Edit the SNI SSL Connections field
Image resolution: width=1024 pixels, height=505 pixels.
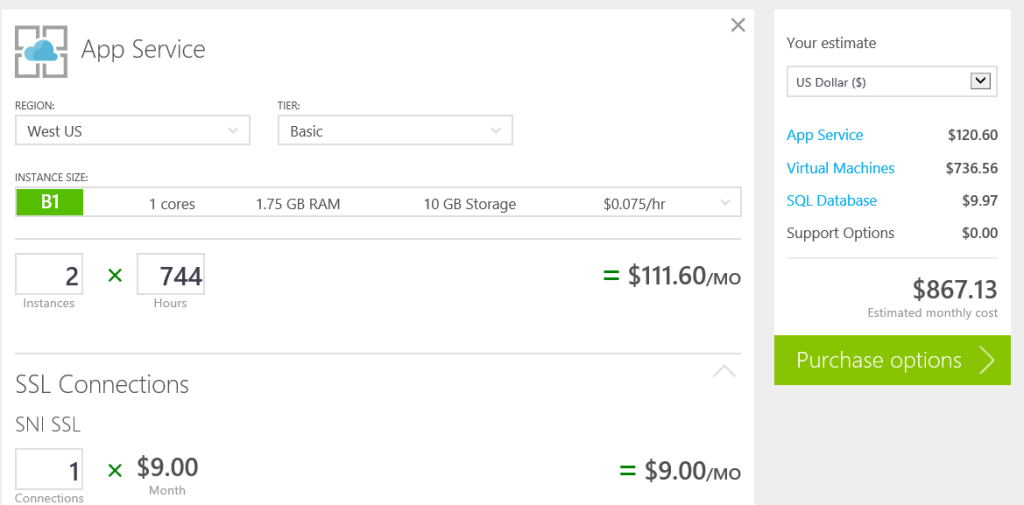[49, 469]
